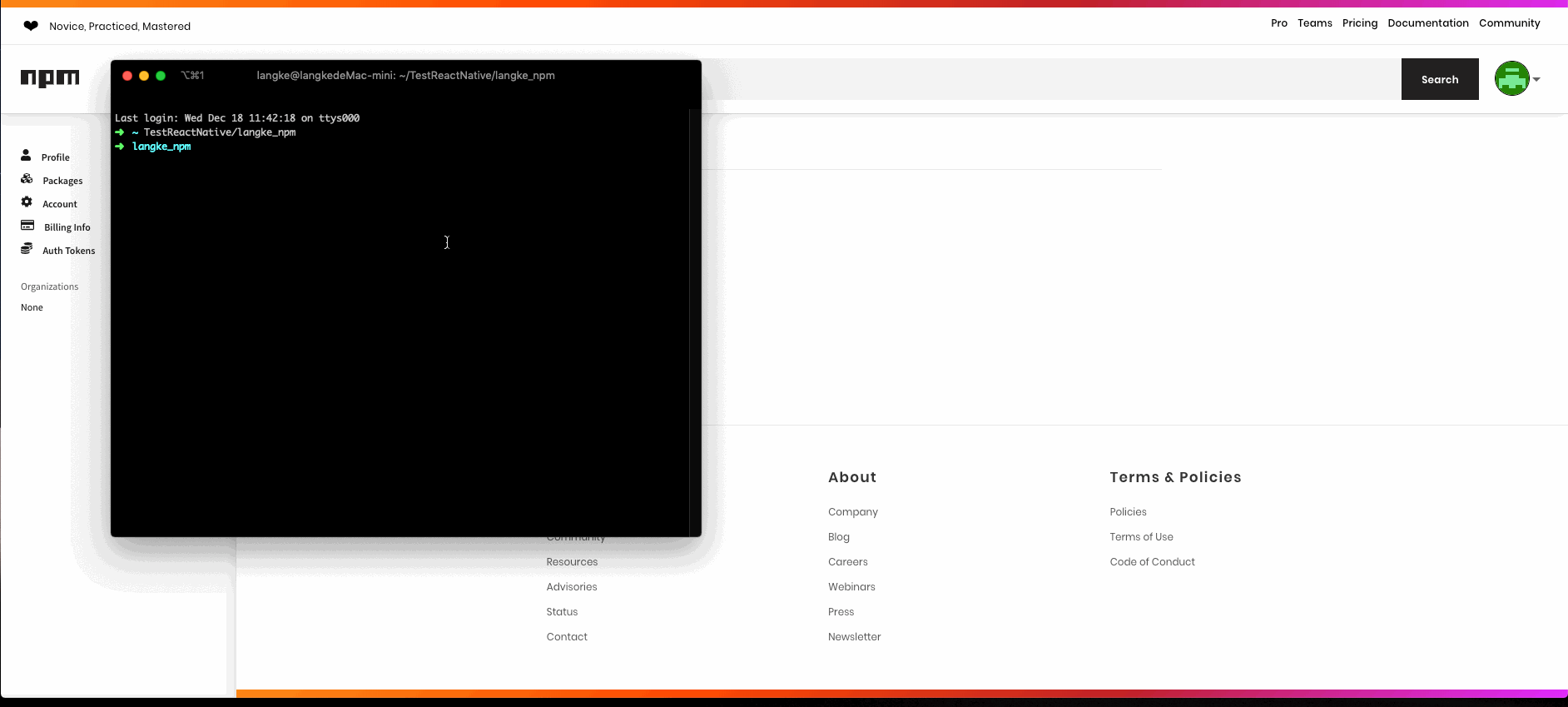Image resolution: width=1568 pixels, height=707 pixels.
Task: Open the Code of Conduct link
Action: tap(1152, 562)
